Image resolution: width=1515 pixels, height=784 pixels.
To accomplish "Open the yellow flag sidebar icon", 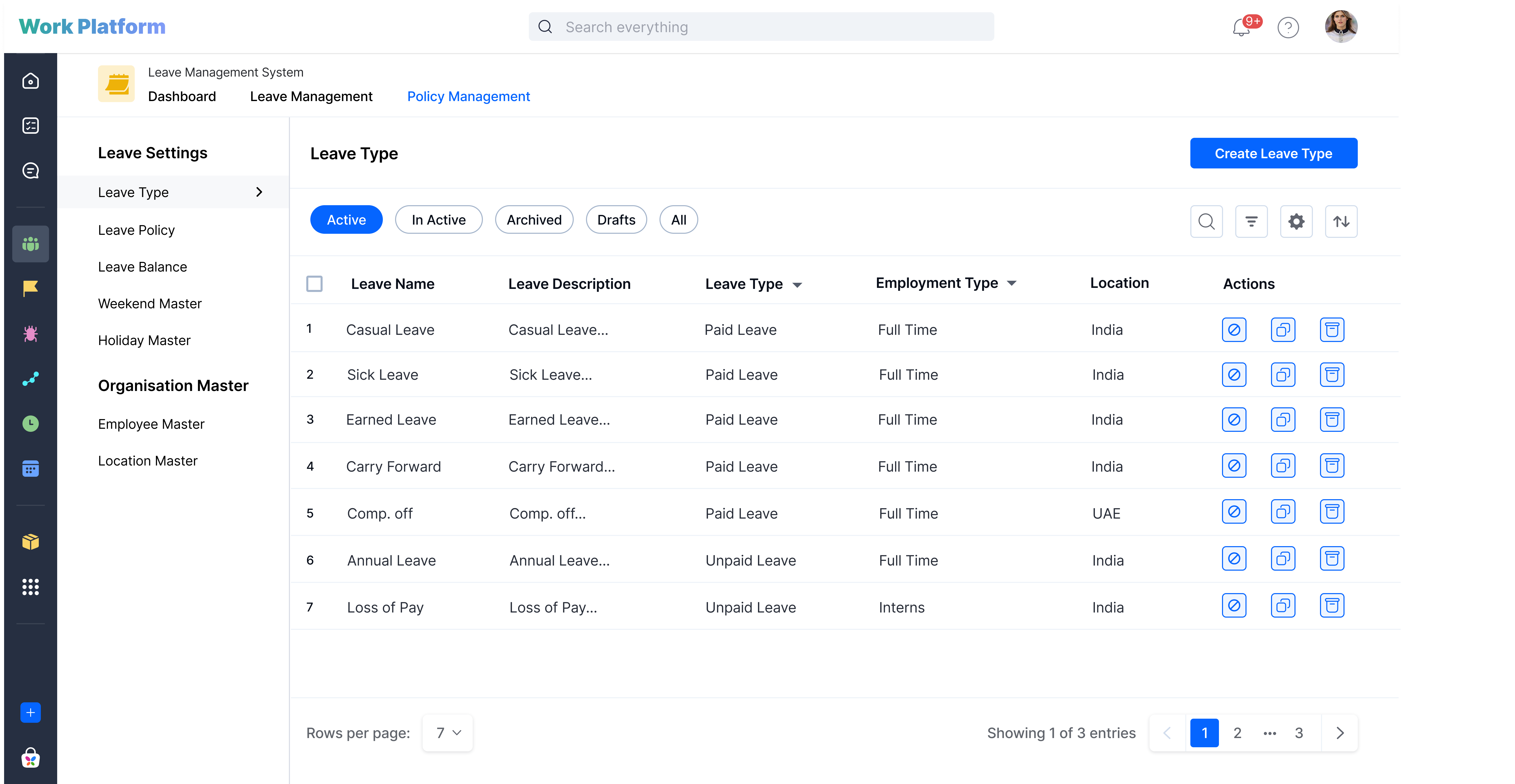I will coord(31,288).
